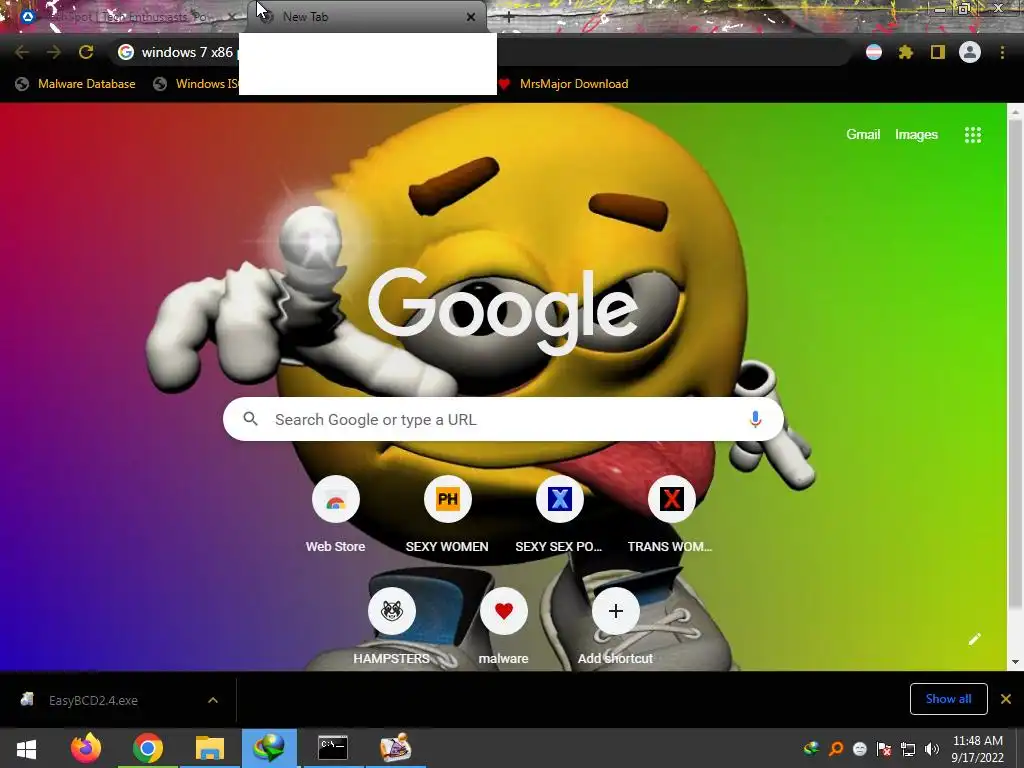
Task: Show all downloads
Action: click(x=948, y=699)
